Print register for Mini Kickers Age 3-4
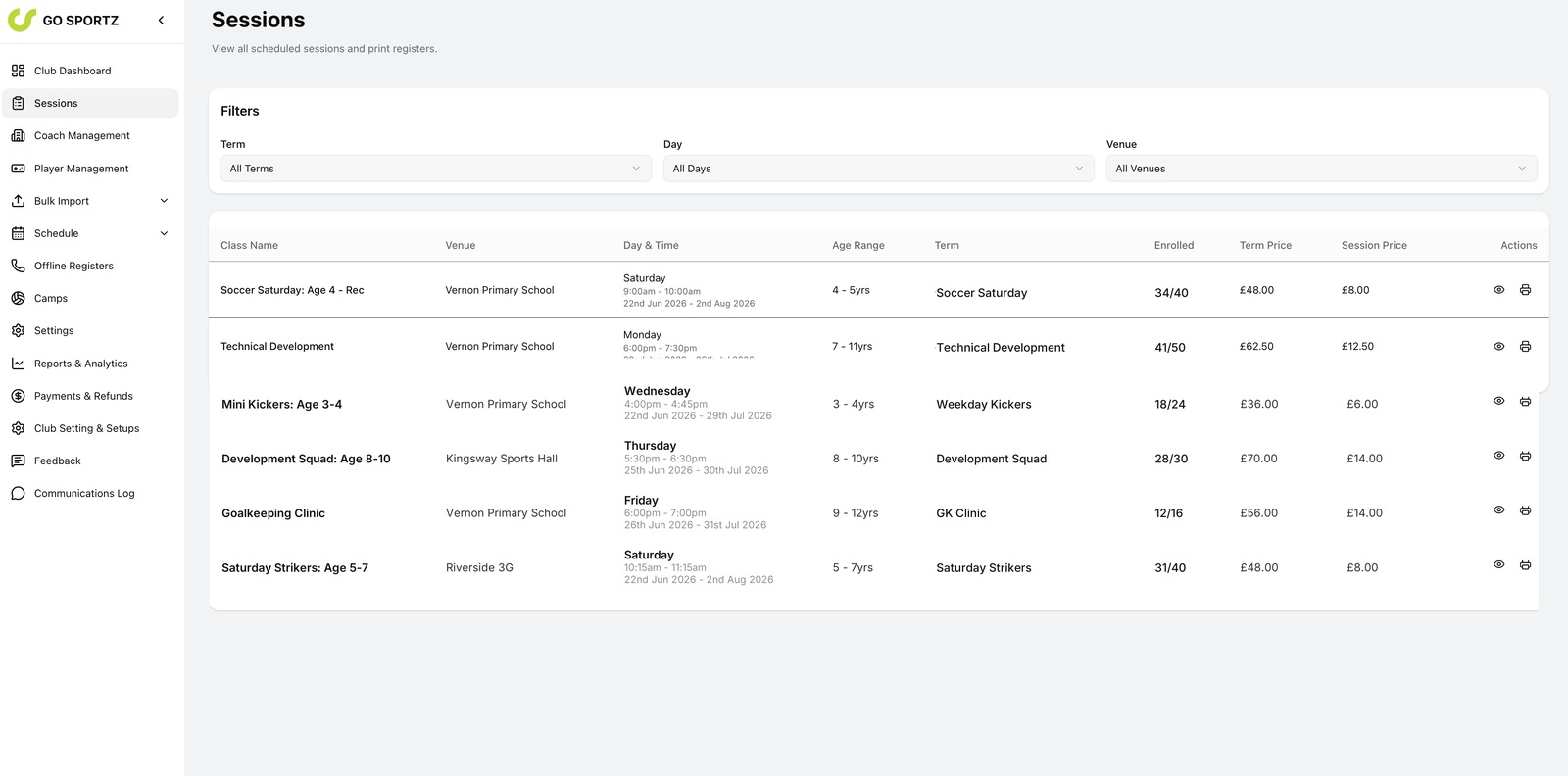 1525,401
